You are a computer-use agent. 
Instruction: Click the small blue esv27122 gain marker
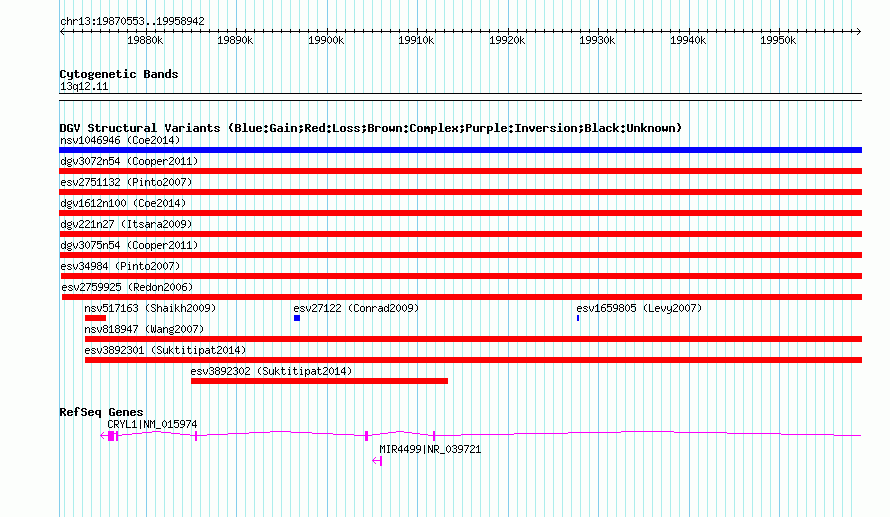point(296,318)
